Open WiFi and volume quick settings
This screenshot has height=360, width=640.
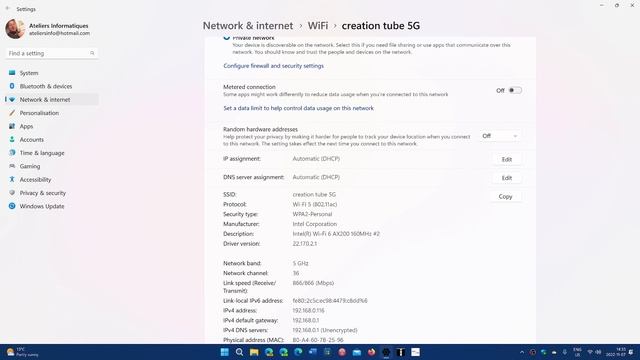pyautogui.click(x=594, y=352)
